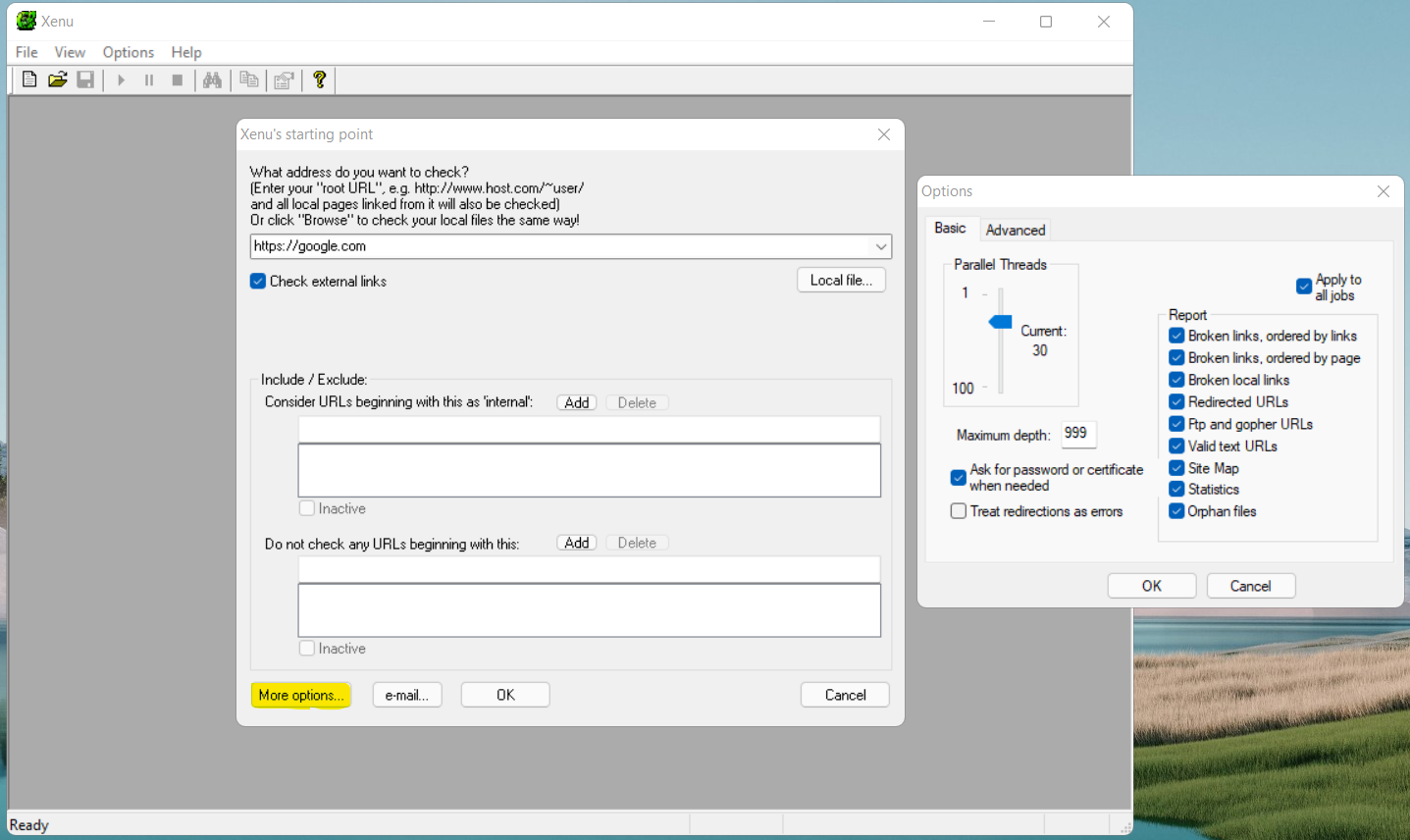1410x840 pixels.
Task: Click the yellow Help question mark icon
Action: pyautogui.click(x=319, y=79)
